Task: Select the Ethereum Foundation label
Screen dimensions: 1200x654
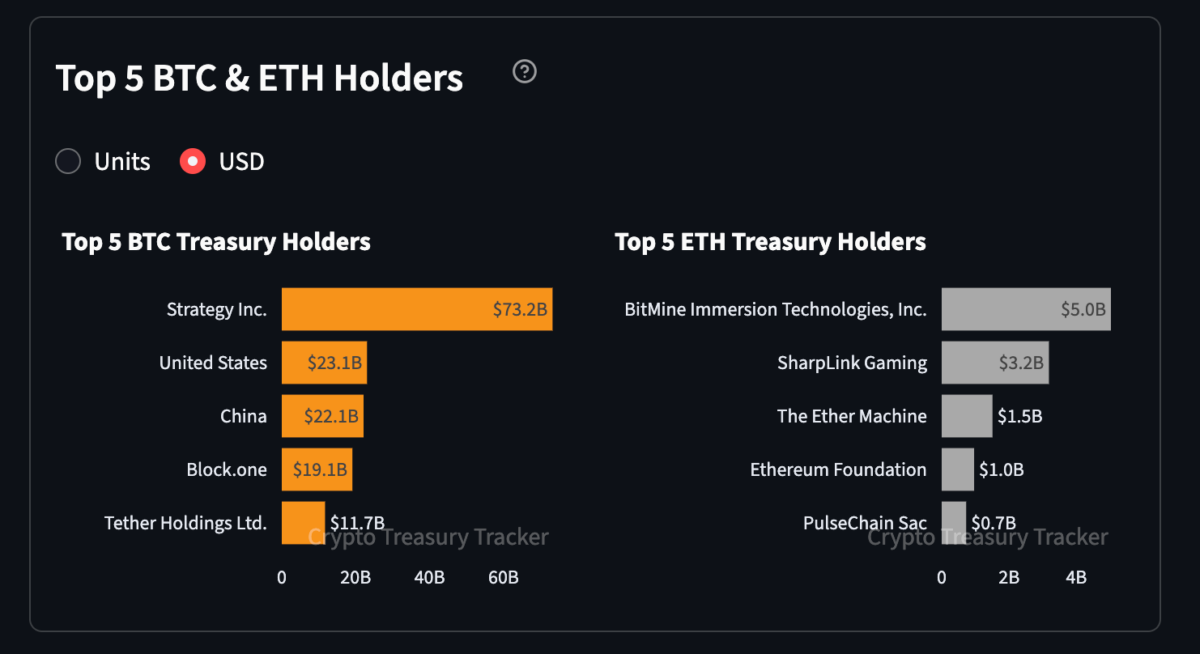Action: (838, 469)
